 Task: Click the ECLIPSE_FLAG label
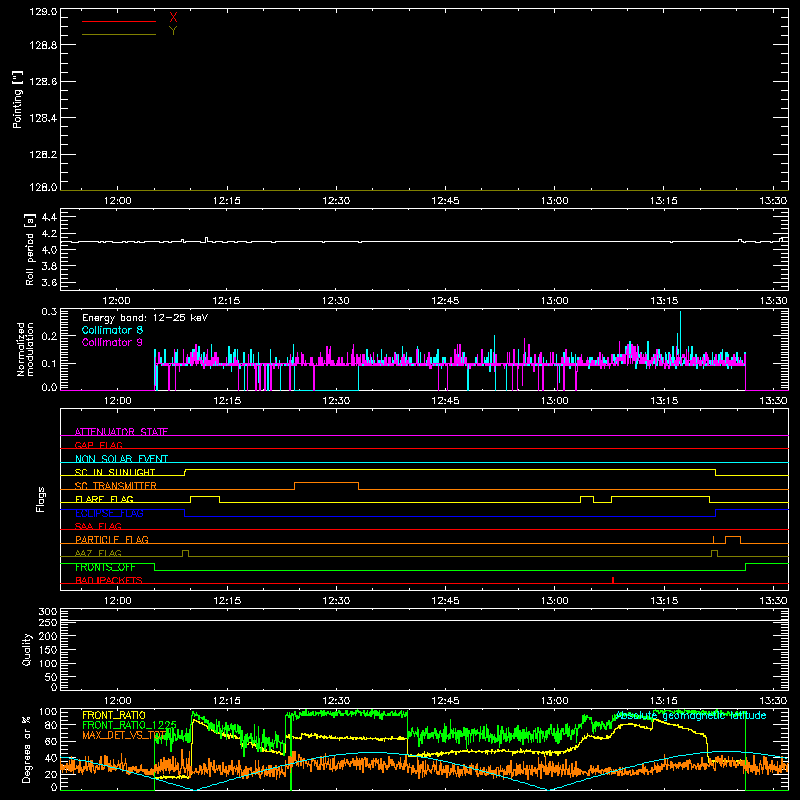point(109,513)
